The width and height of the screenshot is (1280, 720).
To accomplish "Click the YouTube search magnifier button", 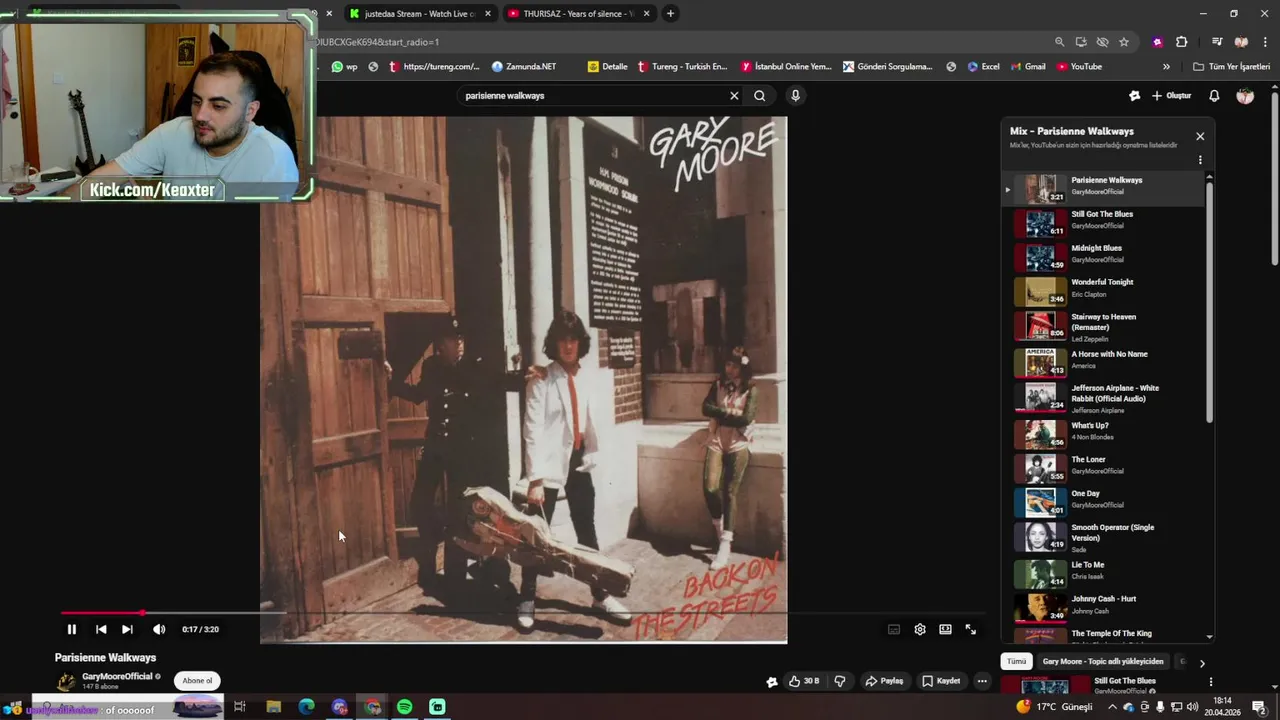I will [x=760, y=96].
